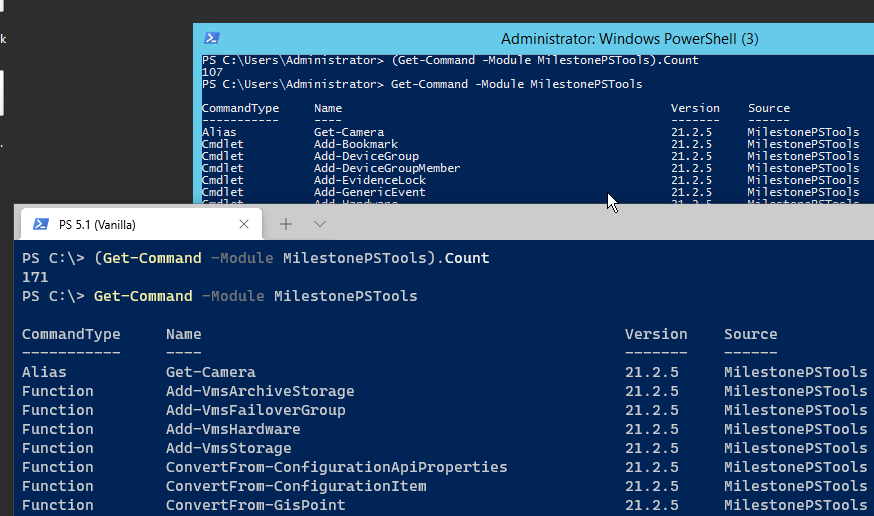Open a new terminal tab with plus button

point(285,224)
